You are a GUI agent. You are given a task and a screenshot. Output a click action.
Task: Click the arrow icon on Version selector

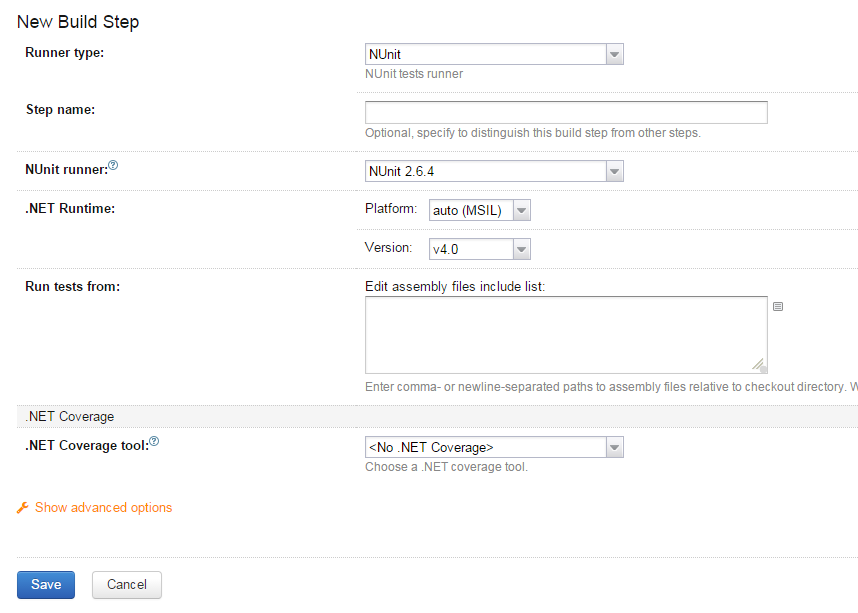pyautogui.click(x=521, y=248)
